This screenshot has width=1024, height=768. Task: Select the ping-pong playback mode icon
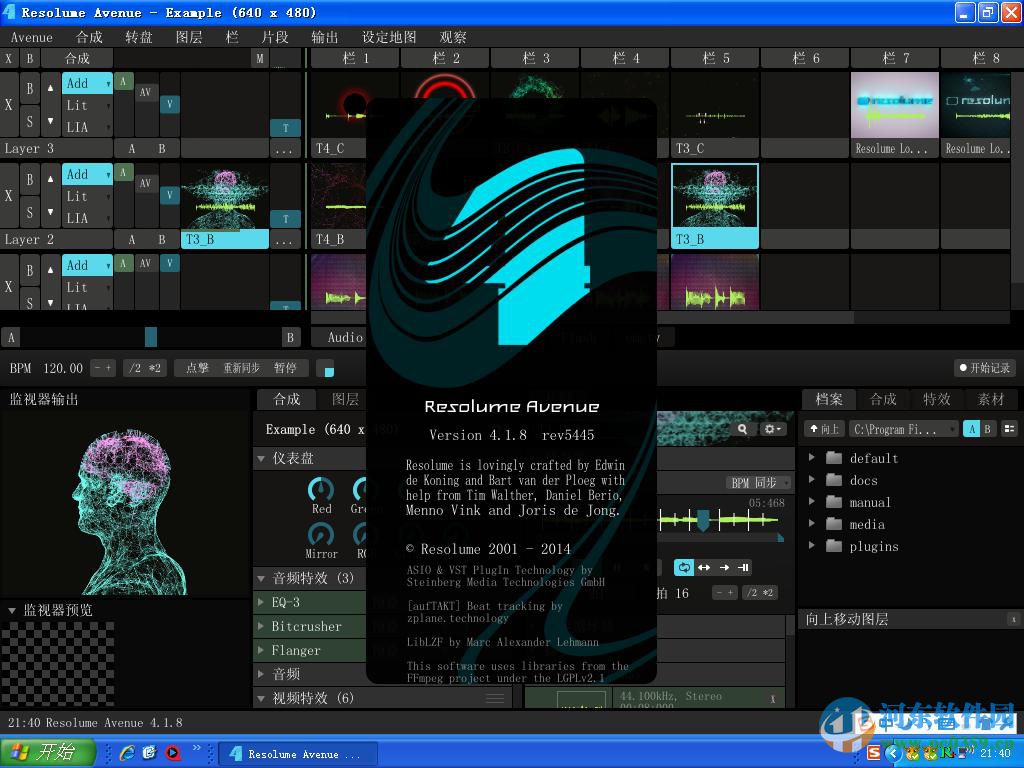click(704, 568)
